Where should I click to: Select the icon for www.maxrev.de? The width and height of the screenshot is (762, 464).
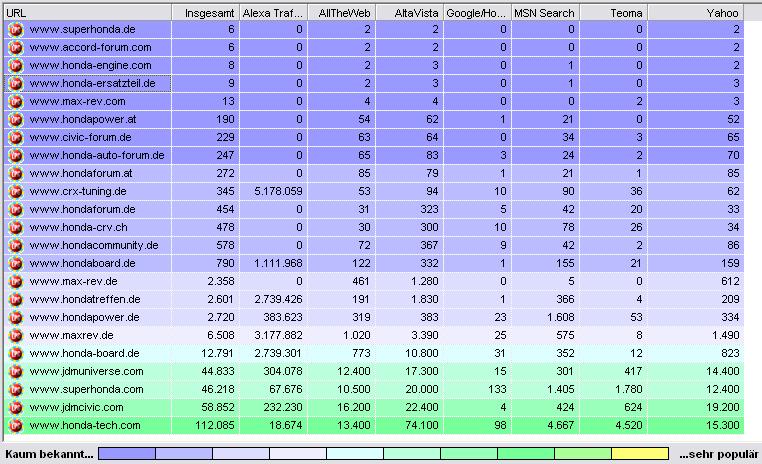point(15,335)
